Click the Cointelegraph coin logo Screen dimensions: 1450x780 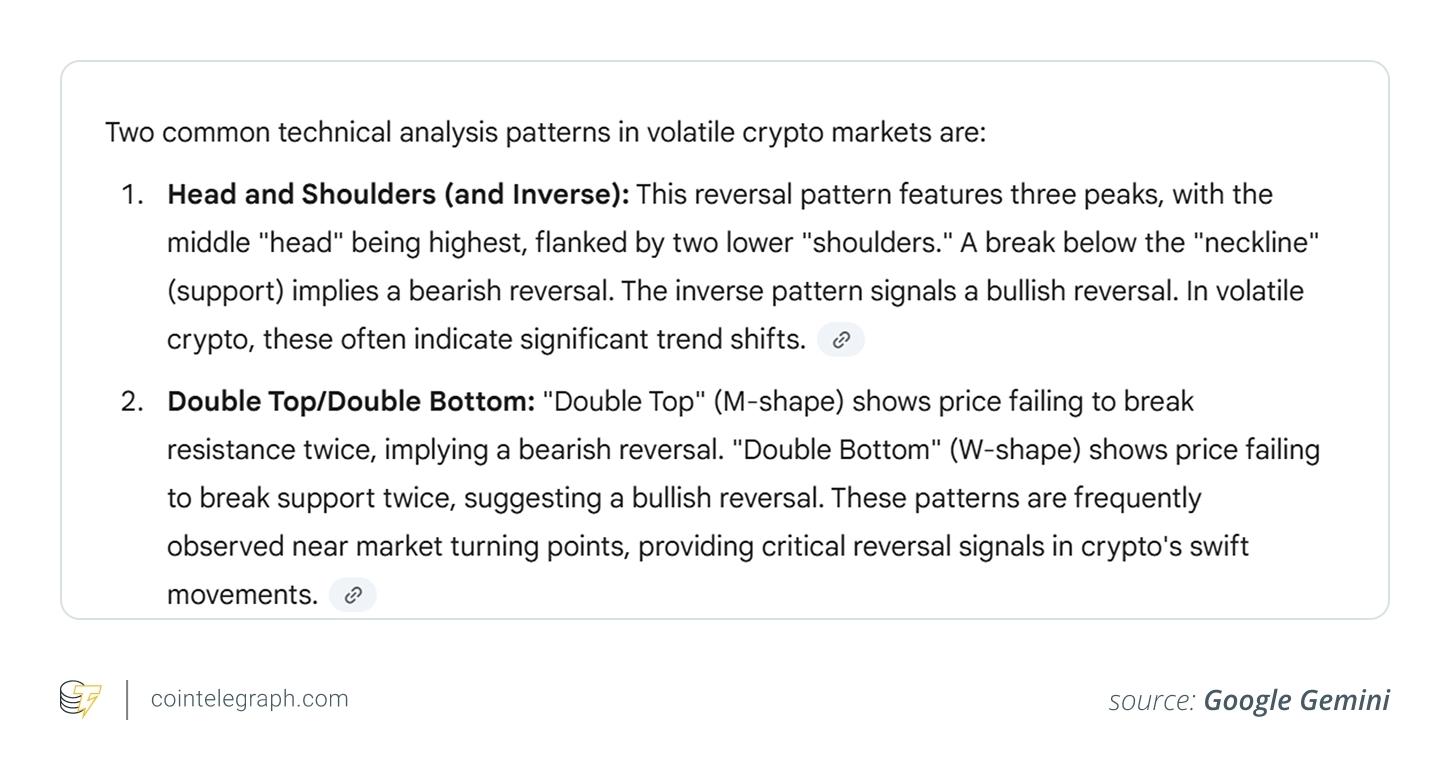tap(80, 698)
